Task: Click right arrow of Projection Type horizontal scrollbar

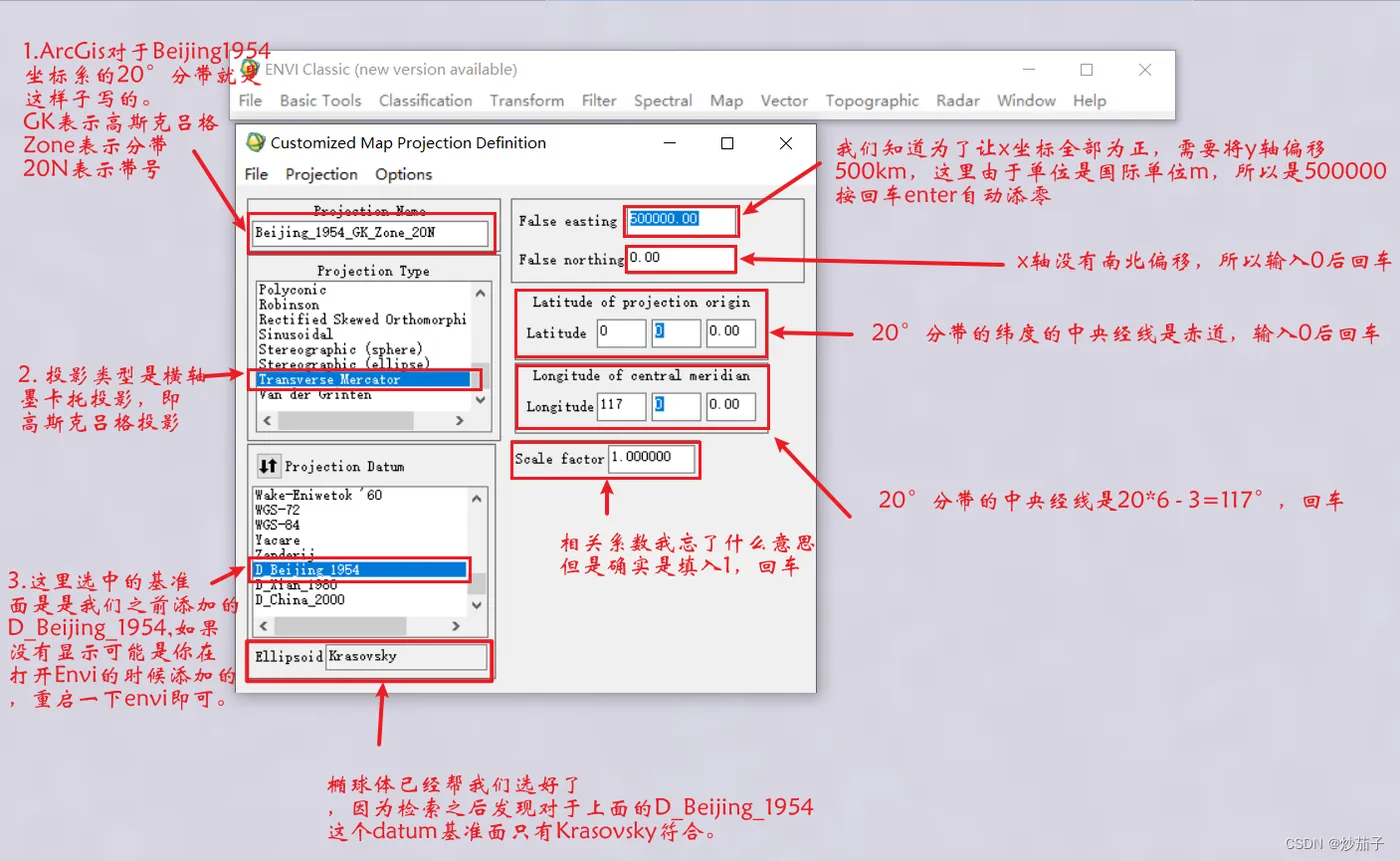Action: click(459, 421)
